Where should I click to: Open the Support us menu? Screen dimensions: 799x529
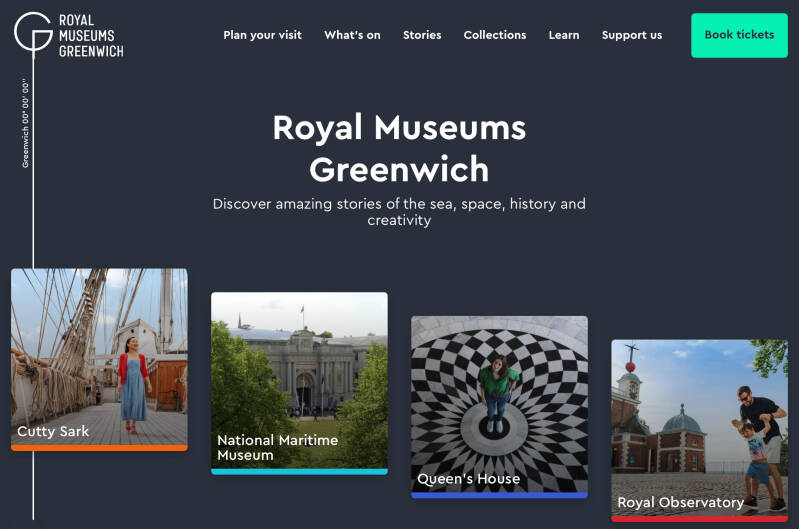(632, 35)
